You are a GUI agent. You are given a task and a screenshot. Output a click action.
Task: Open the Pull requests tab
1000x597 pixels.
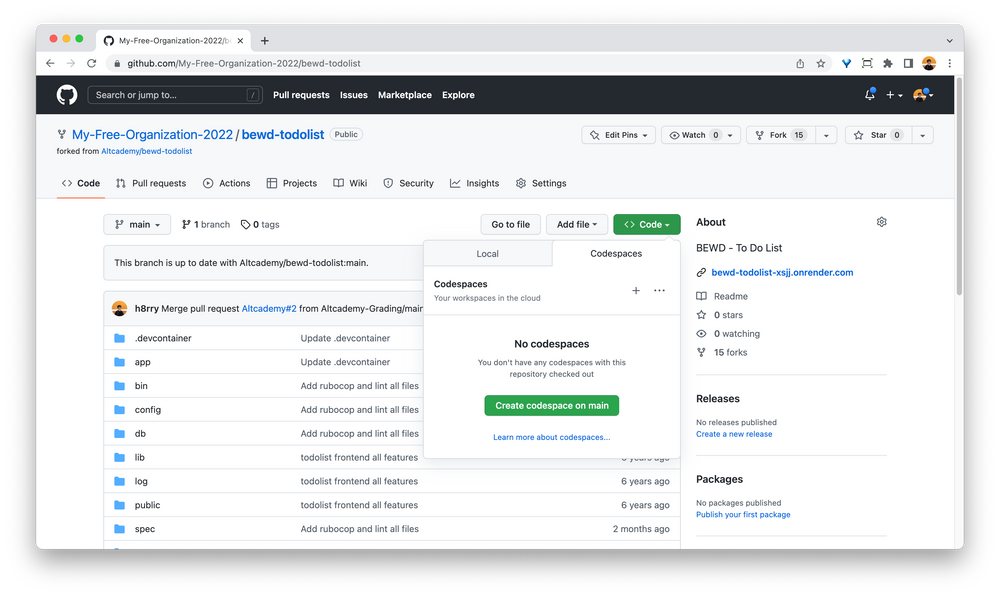[x=151, y=183]
